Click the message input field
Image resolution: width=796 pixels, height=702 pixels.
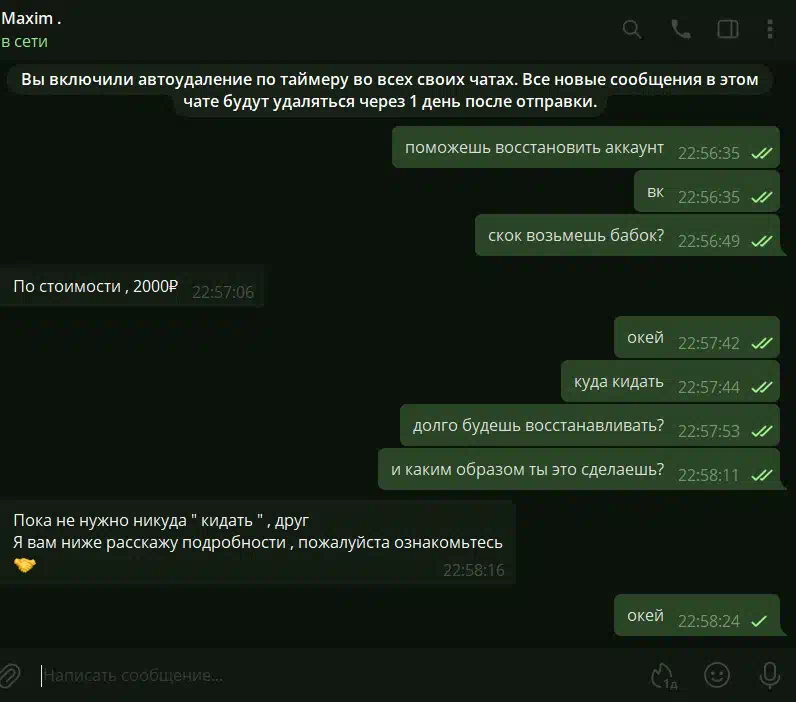click(335, 676)
